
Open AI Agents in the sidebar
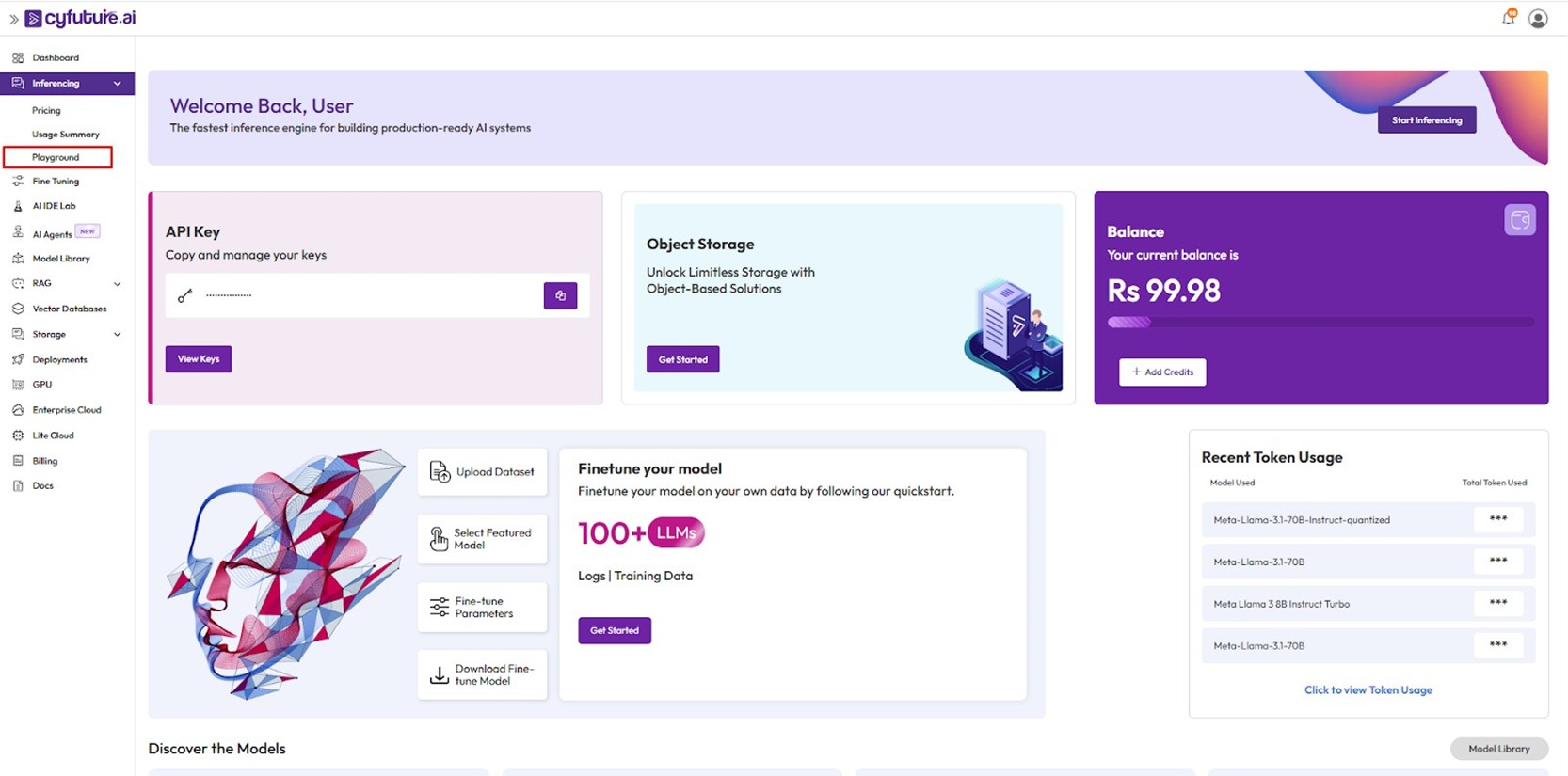click(53, 234)
